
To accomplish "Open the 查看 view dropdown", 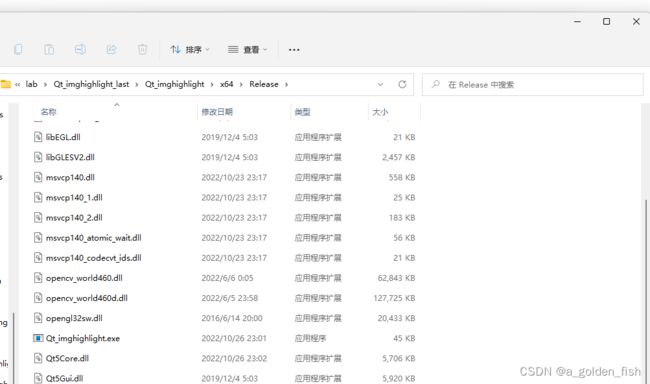I will (247, 50).
